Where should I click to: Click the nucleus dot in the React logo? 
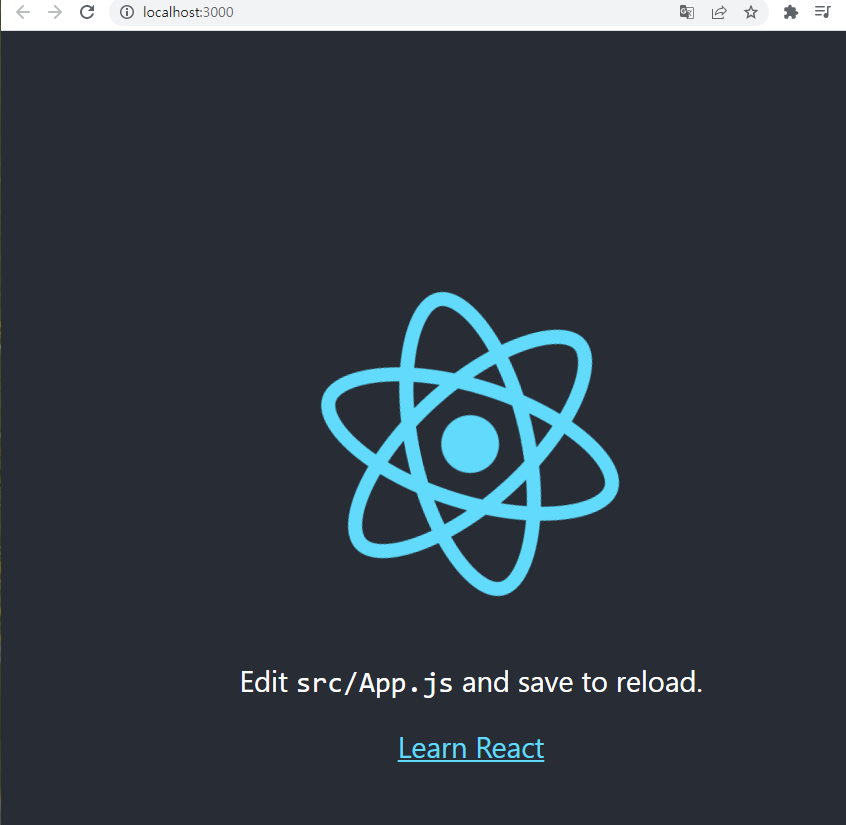click(470, 444)
